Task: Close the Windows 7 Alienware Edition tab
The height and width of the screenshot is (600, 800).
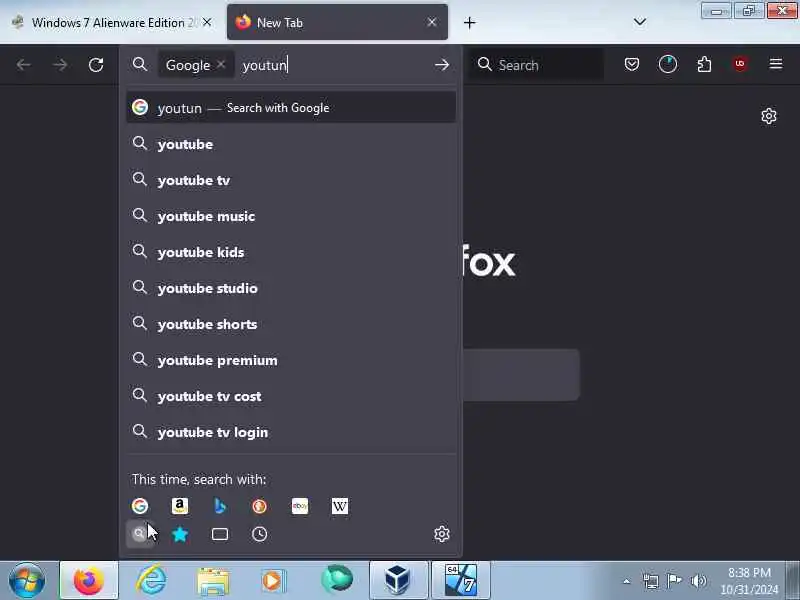Action: point(207,22)
